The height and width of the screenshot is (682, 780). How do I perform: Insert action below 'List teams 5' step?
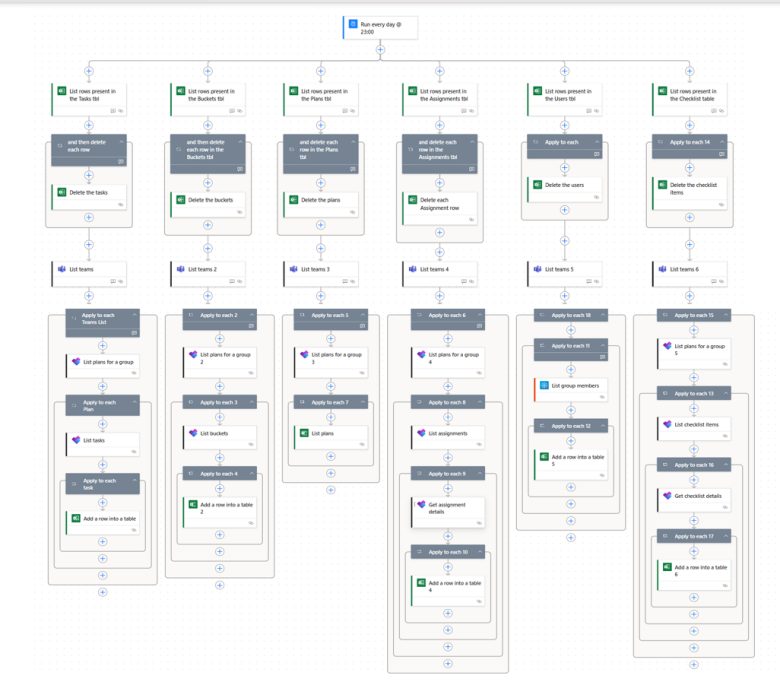pyautogui.click(x=565, y=296)
